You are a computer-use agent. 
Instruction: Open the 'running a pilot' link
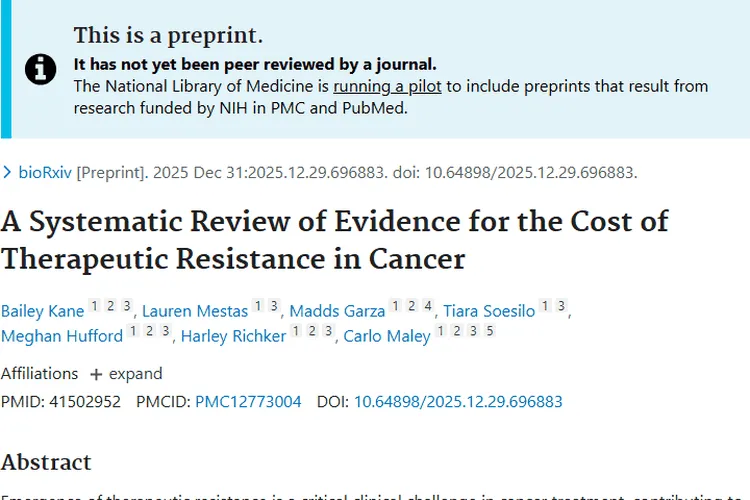point(387,86)
